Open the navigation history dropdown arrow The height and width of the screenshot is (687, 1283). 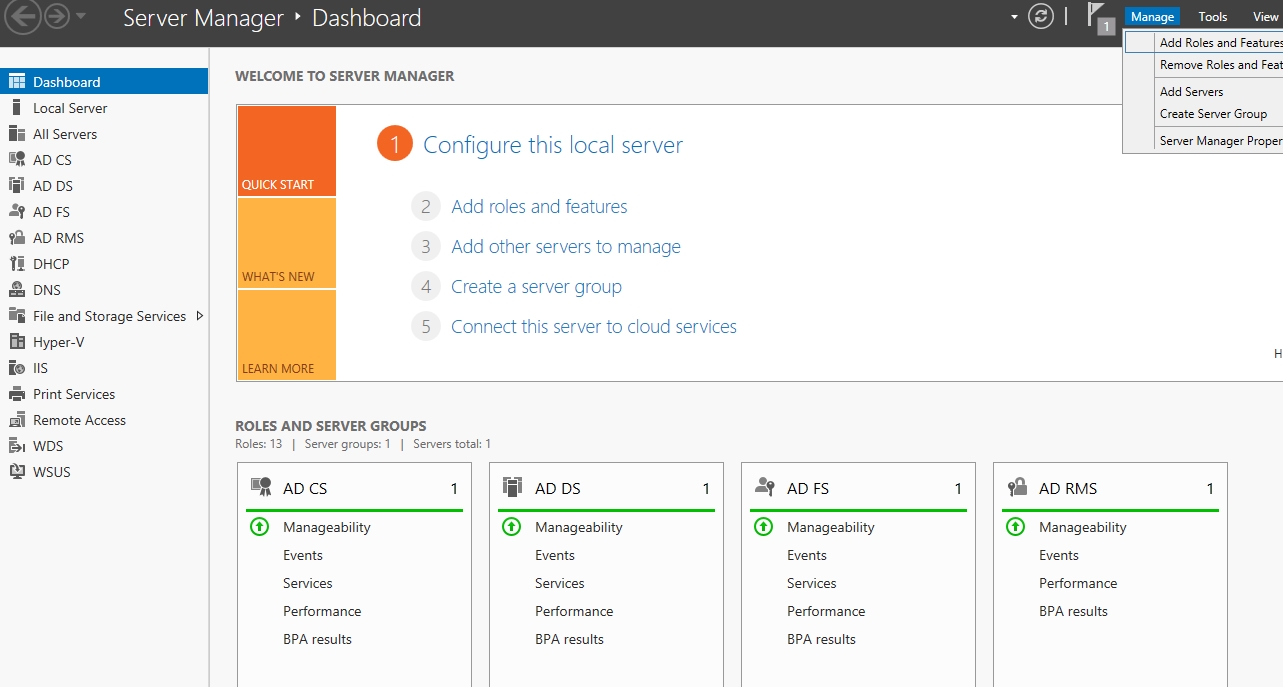point(81,17)
